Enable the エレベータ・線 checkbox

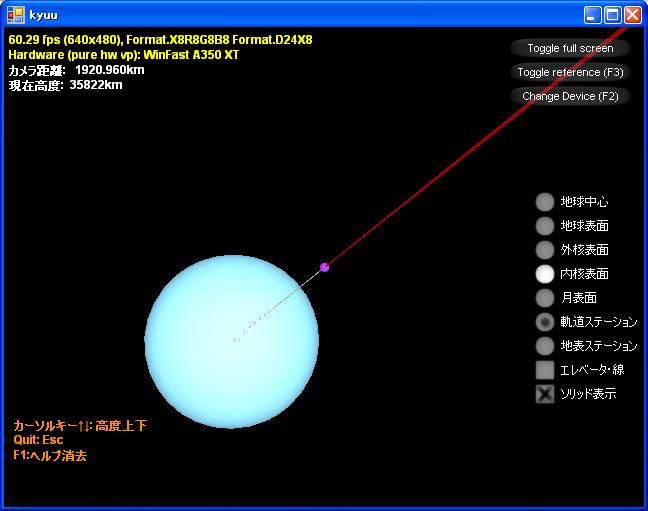click(544, 370)
